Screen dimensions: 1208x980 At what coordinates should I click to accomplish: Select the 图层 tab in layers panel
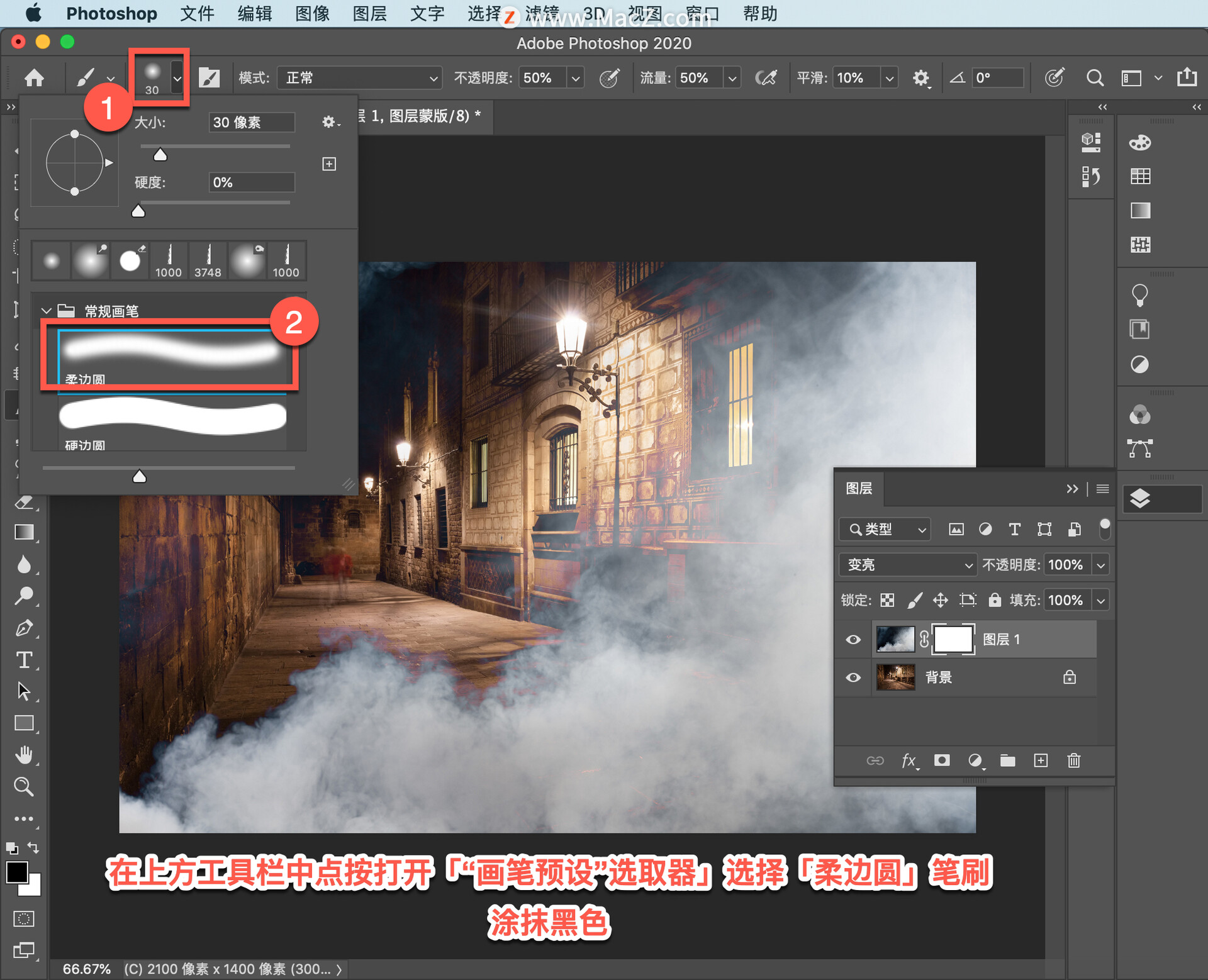click(859, 488)
